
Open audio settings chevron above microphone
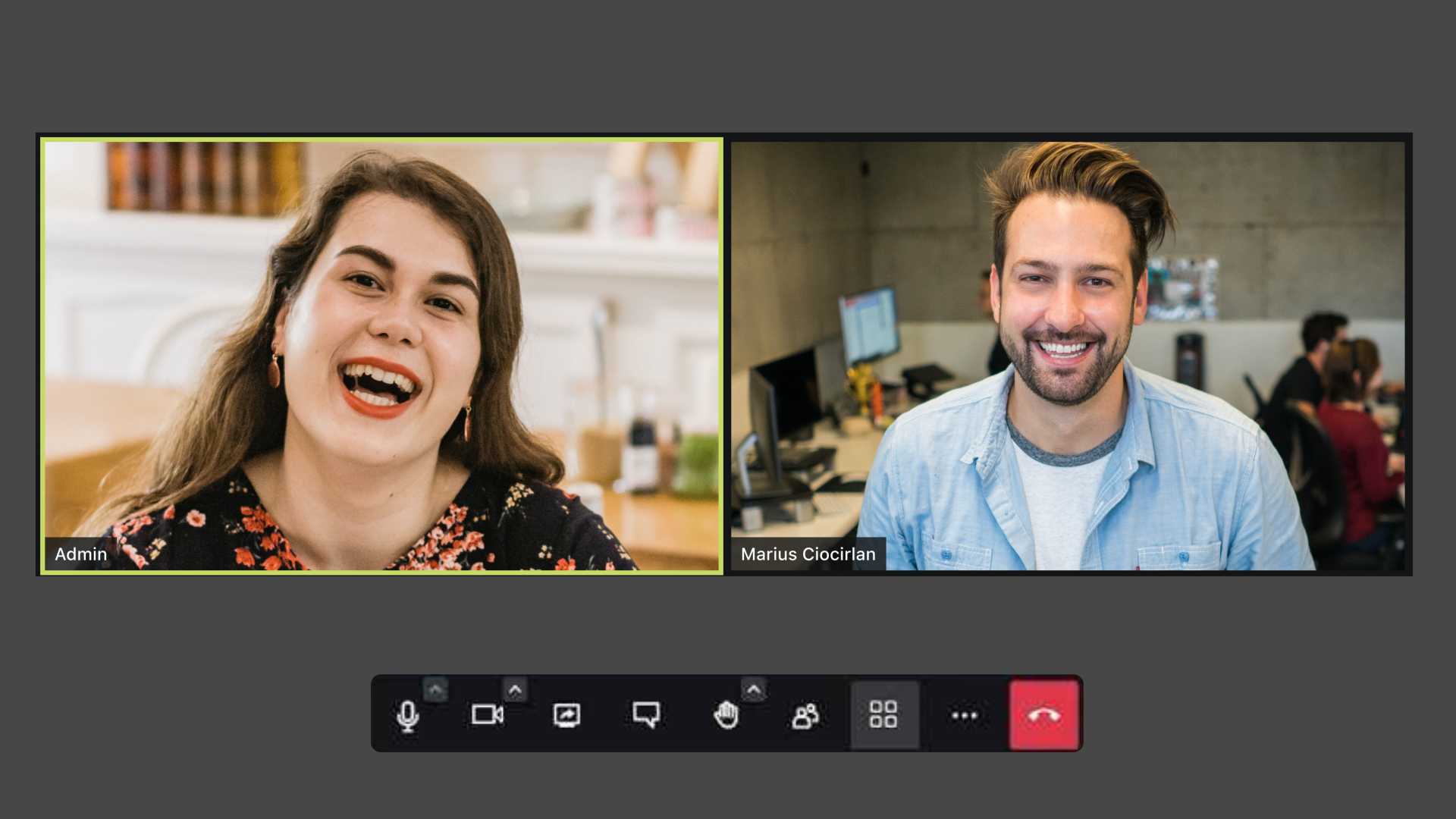[435, 690]
